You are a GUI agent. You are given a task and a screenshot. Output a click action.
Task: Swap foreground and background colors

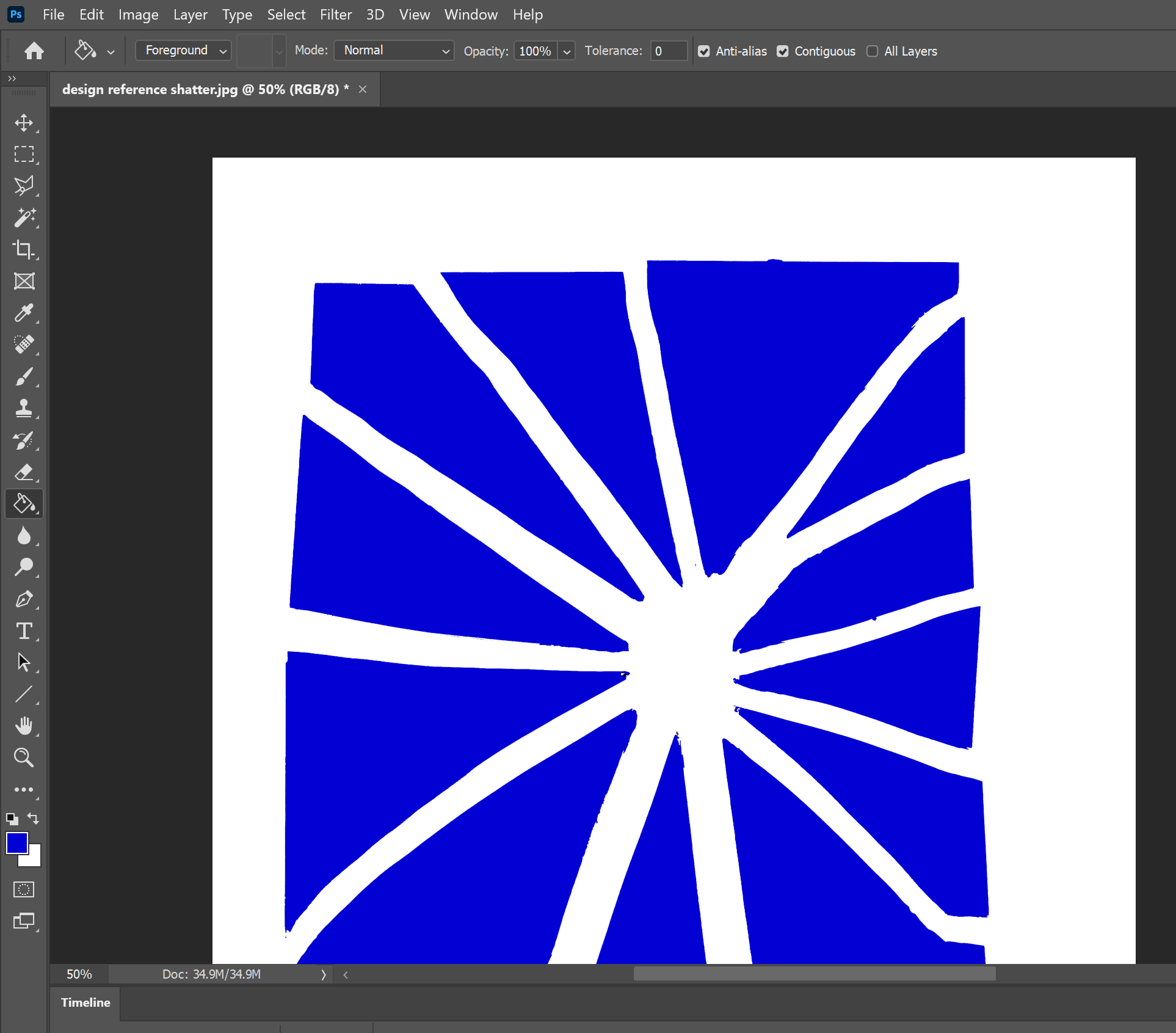pos(34,819)
